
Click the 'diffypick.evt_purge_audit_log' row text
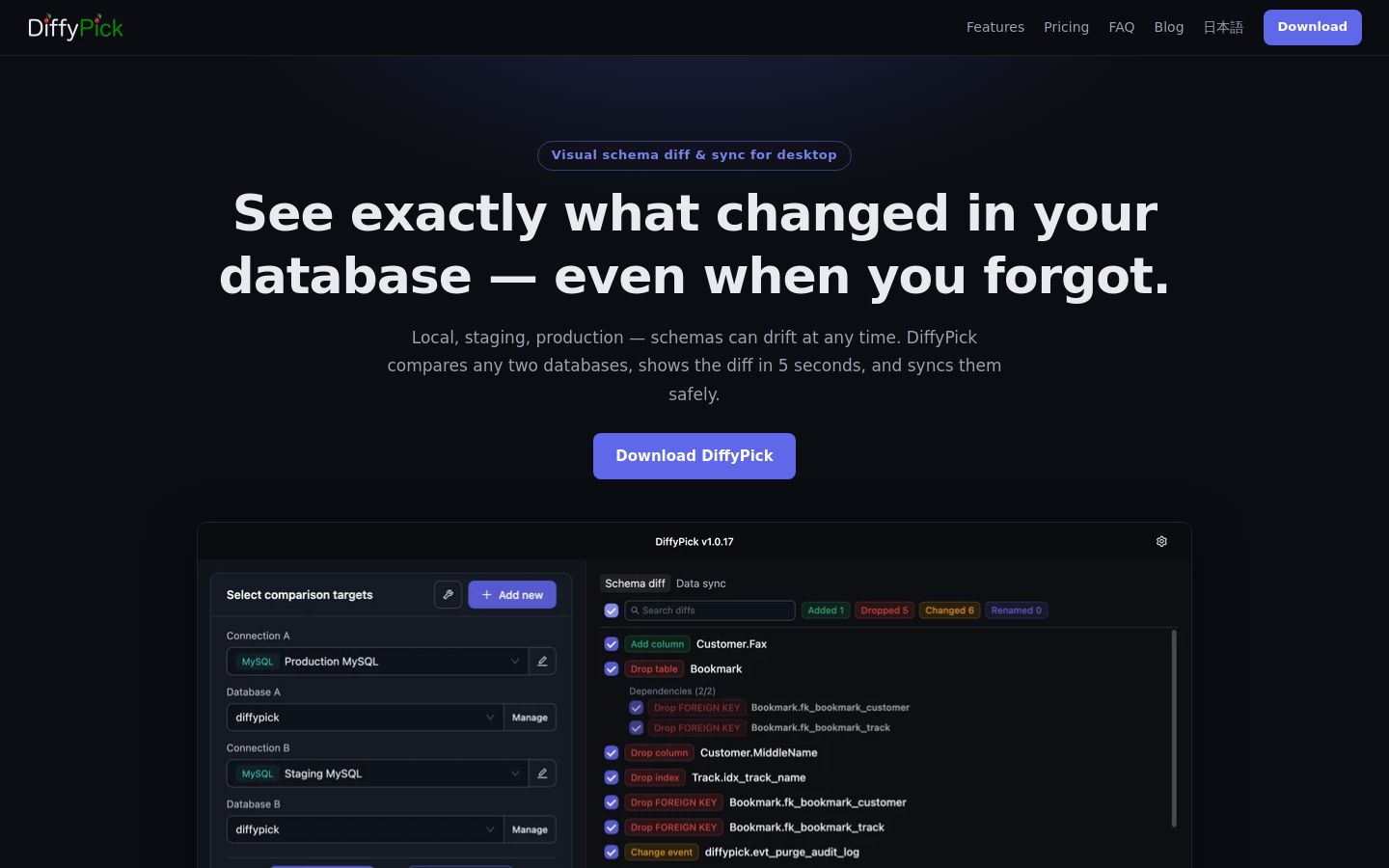coord(781,853)
